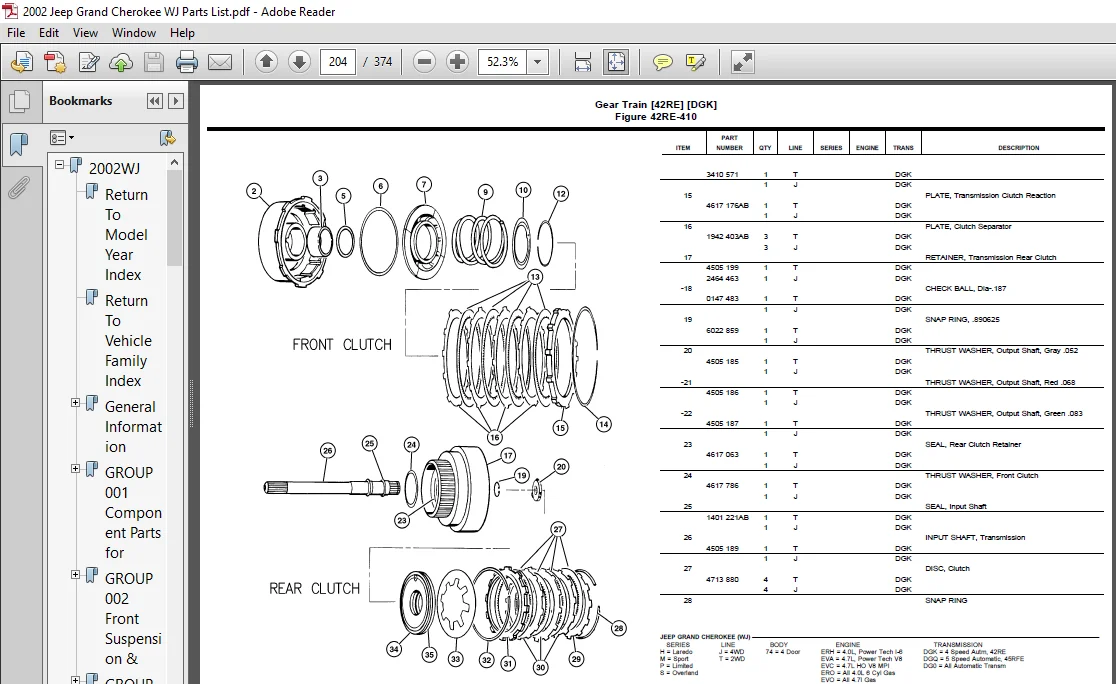The height and width of the screenshot is (684, 1116).
Task: Expand the General Information bookmark
Action: [x=75, y=403]
